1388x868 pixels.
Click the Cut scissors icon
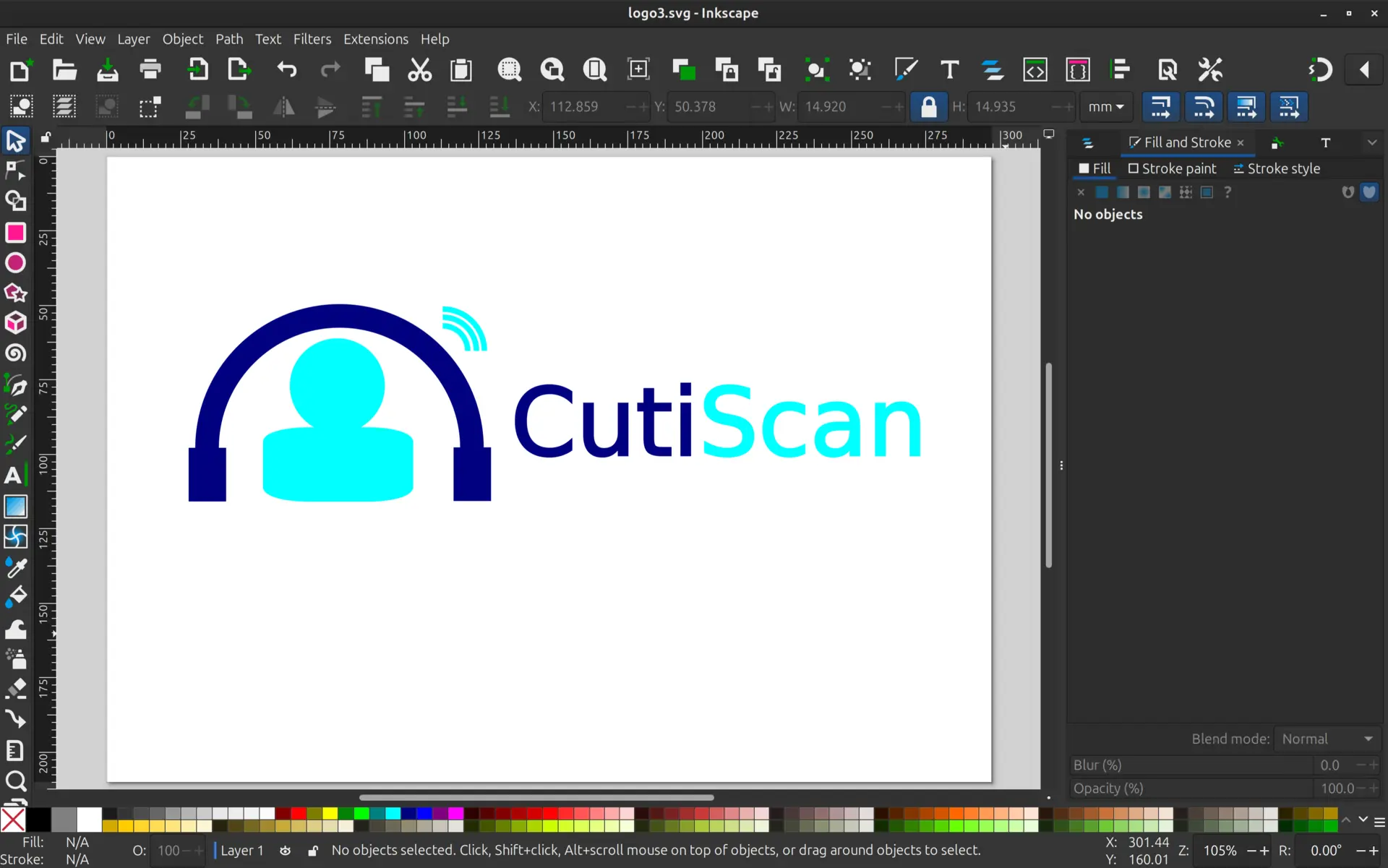click(x=419, y=70)
